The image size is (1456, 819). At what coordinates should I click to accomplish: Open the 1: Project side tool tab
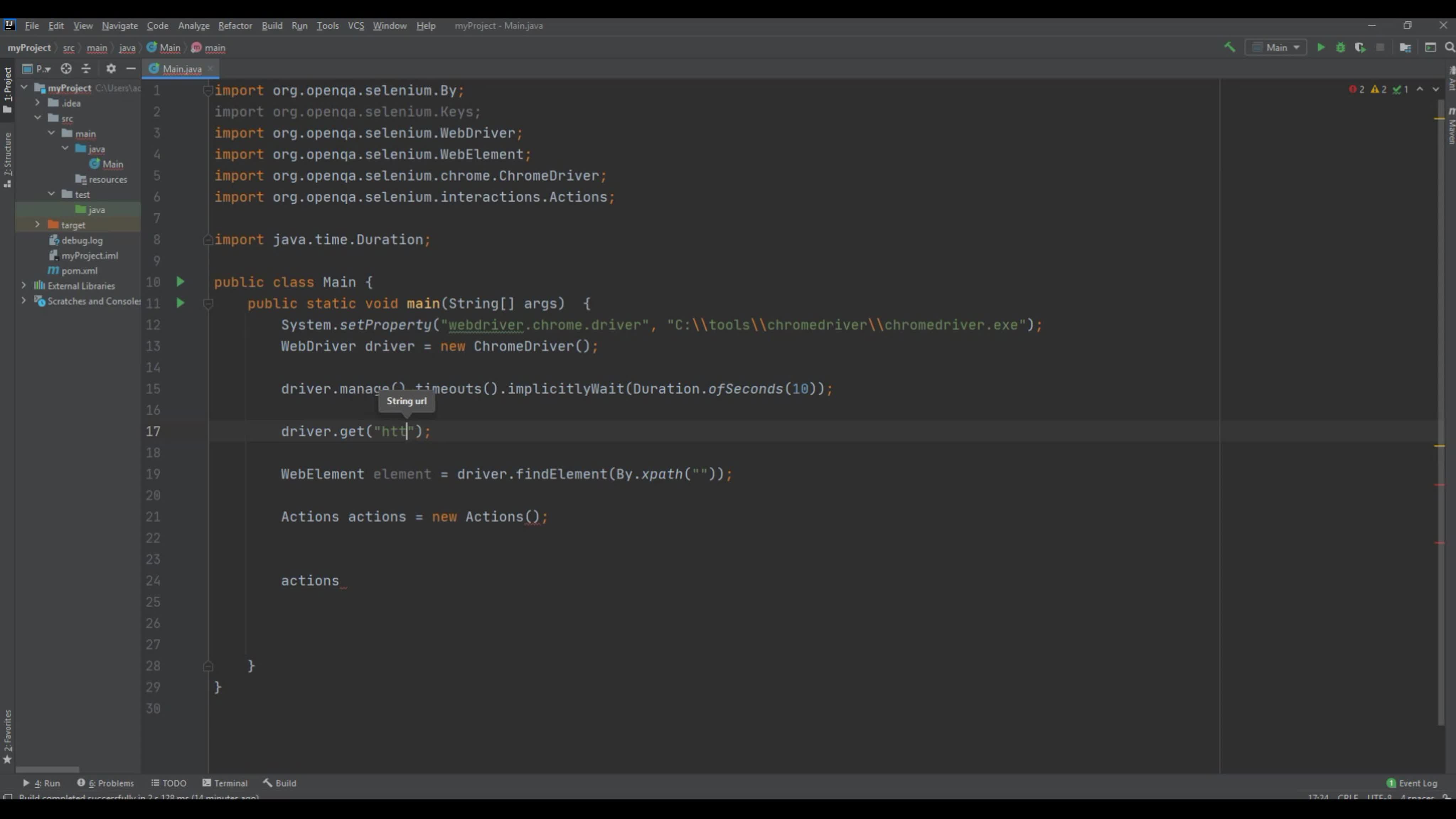click(x=7, y=90)
